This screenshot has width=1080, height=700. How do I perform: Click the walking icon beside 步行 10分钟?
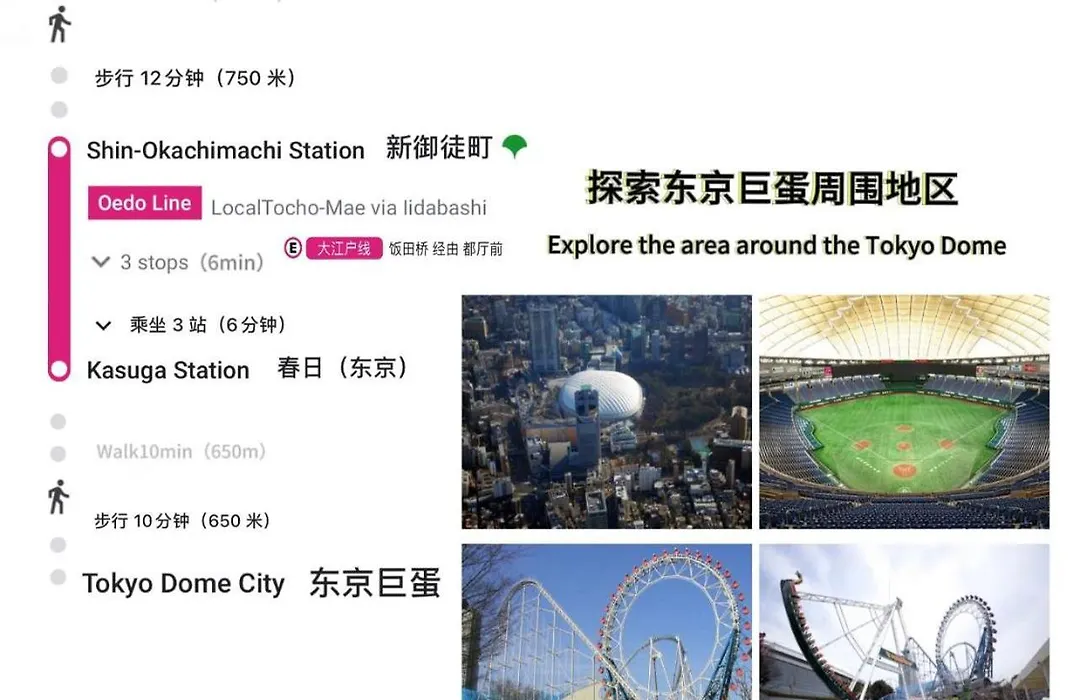[58, 497]
